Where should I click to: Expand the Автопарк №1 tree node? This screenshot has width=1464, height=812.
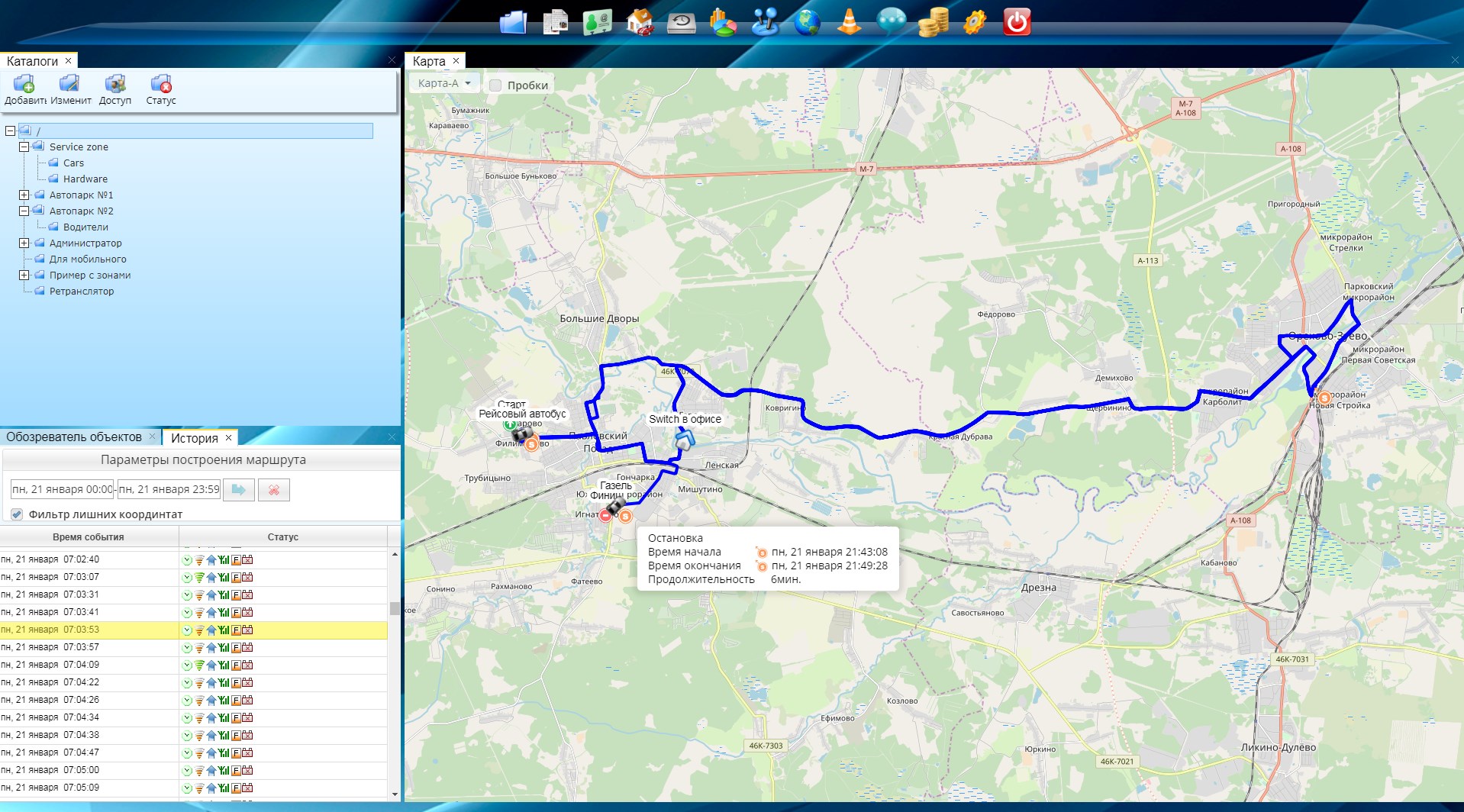(x=24, y=195)
